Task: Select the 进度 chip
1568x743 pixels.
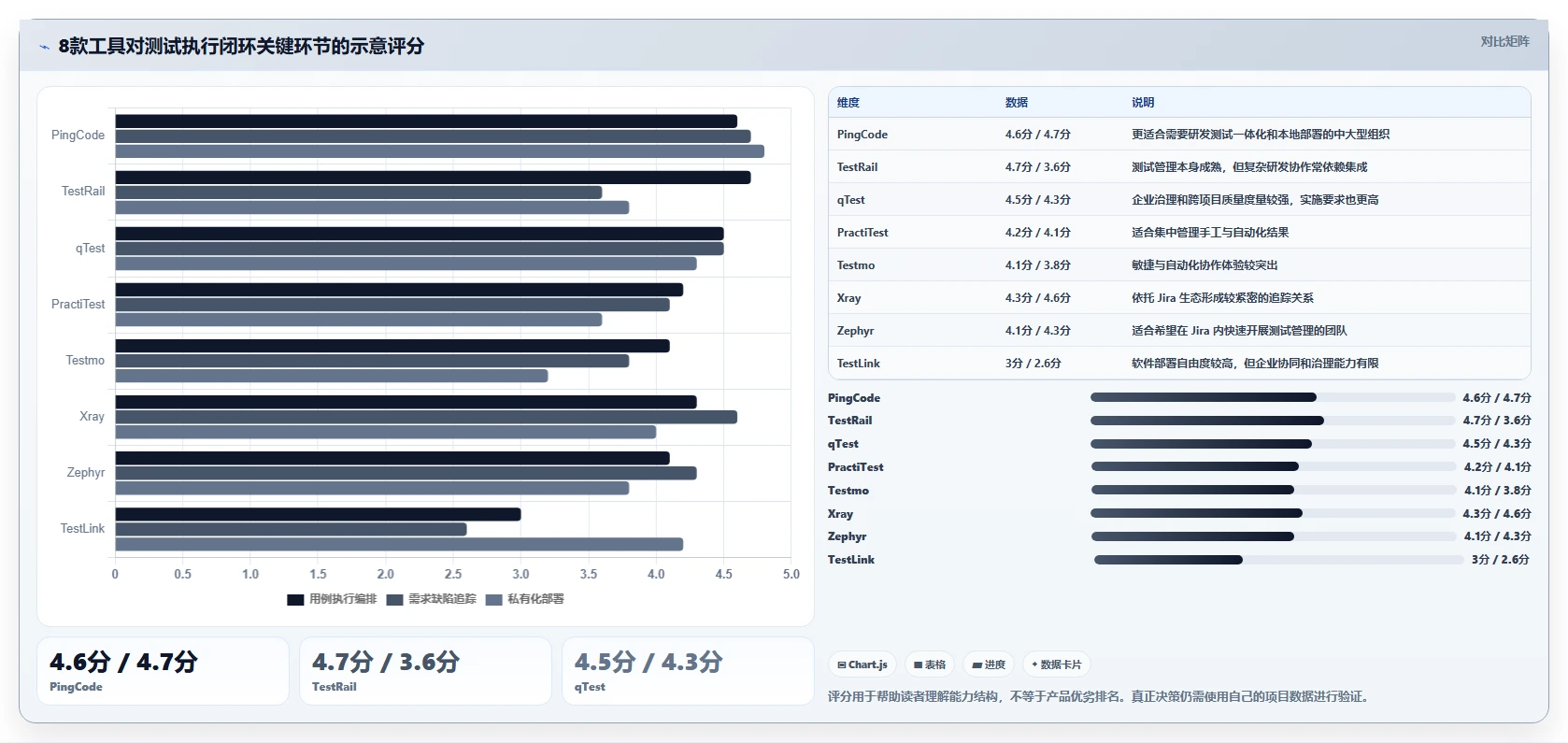Action: click(x=989, y=664)
